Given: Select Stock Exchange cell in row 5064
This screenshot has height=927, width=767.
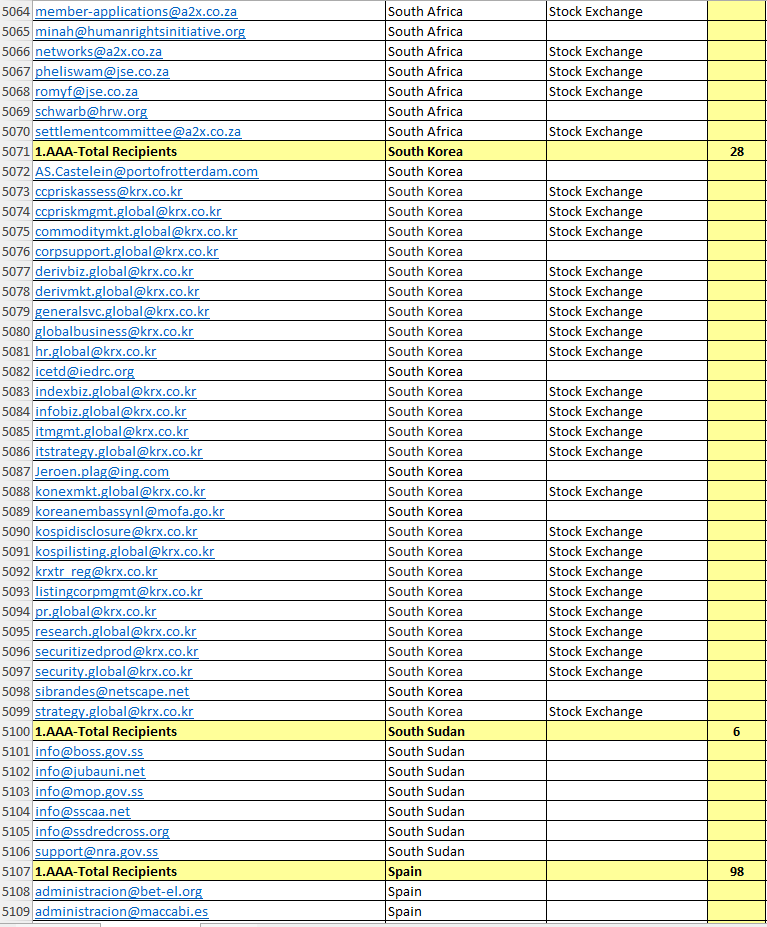Looking at the screenshot, I should coord(627,12).
